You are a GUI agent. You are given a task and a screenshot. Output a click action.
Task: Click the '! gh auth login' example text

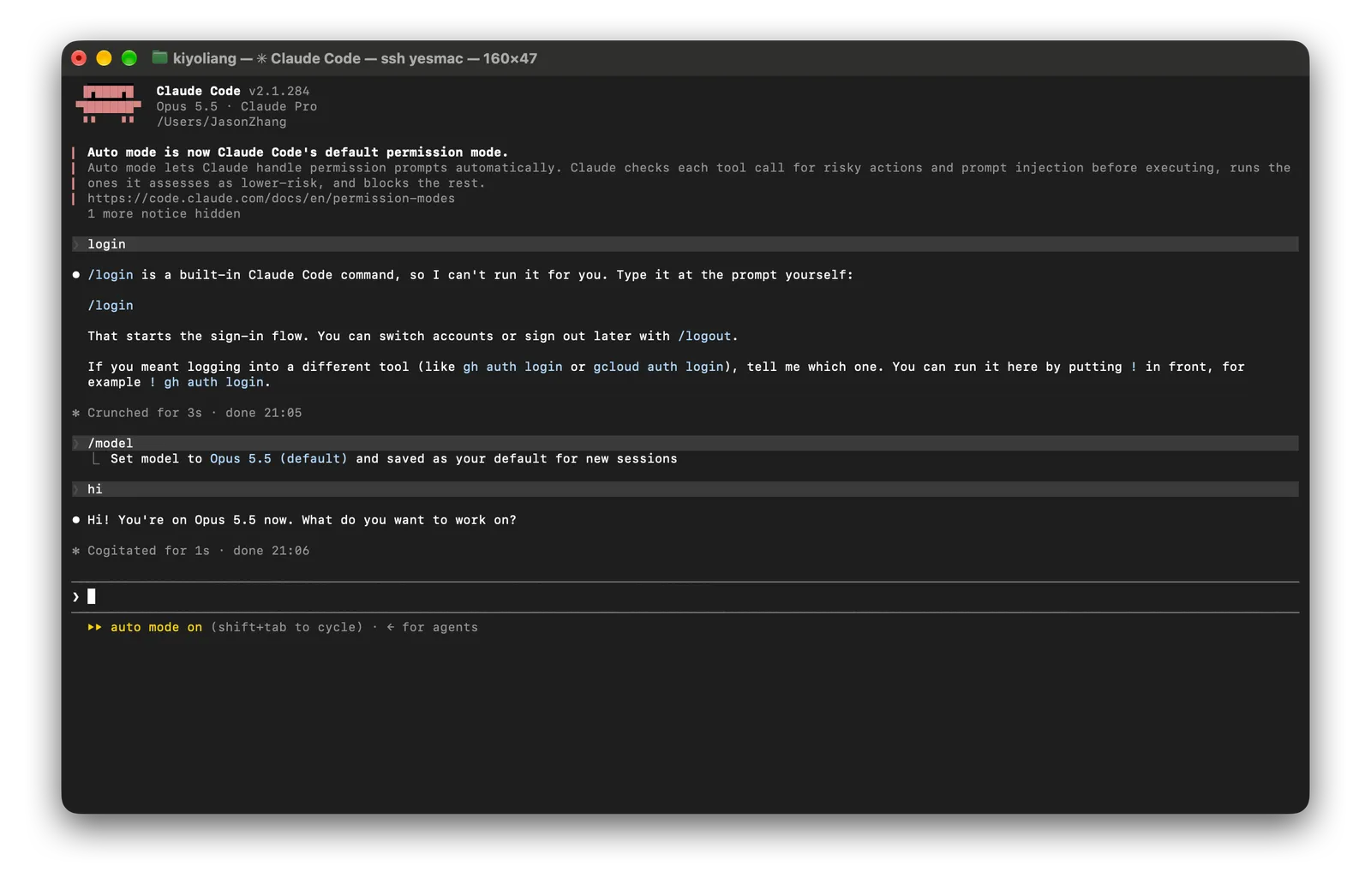[x=207, y=383]
